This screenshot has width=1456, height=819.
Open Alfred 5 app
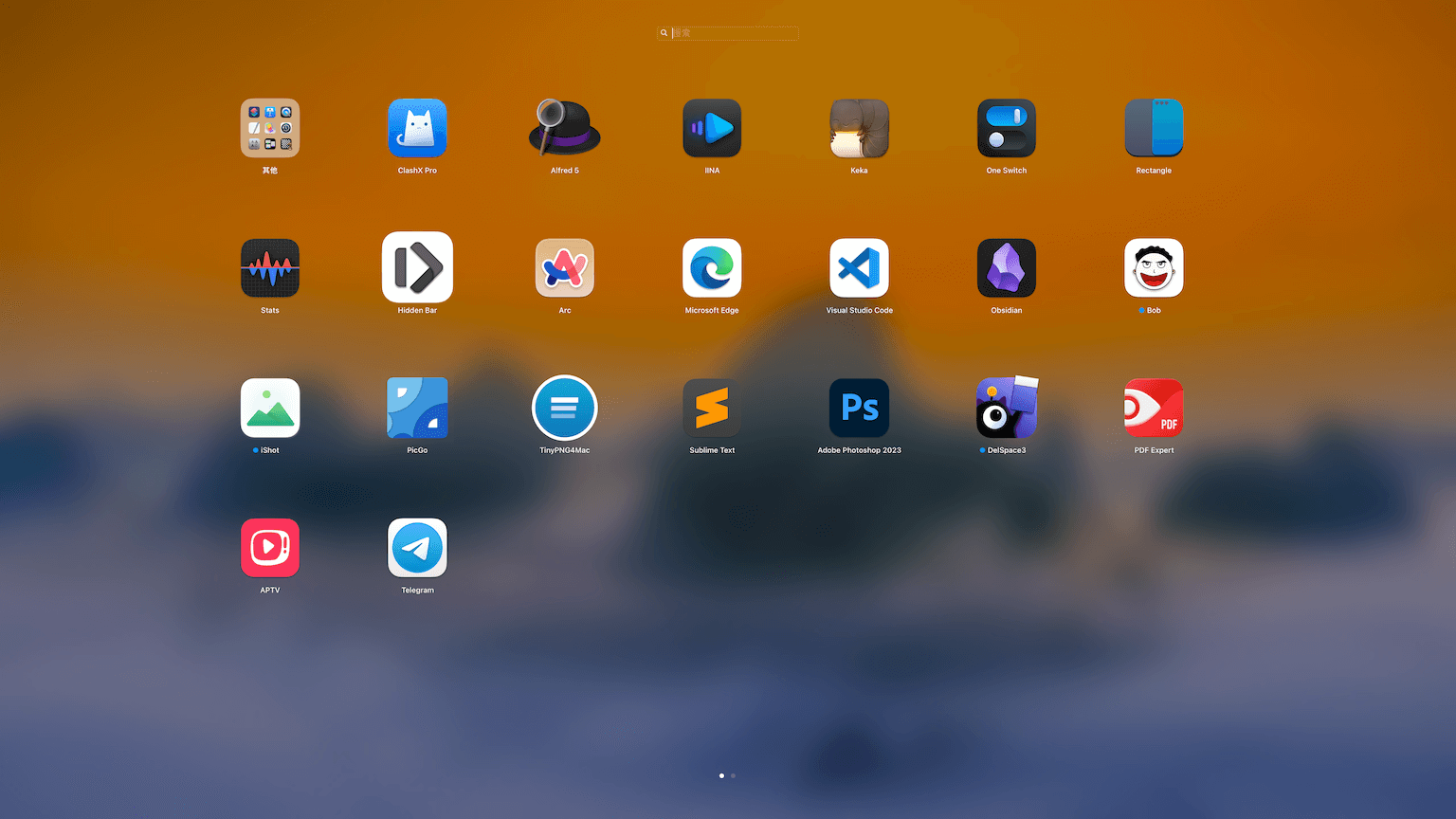coord(565,128)
